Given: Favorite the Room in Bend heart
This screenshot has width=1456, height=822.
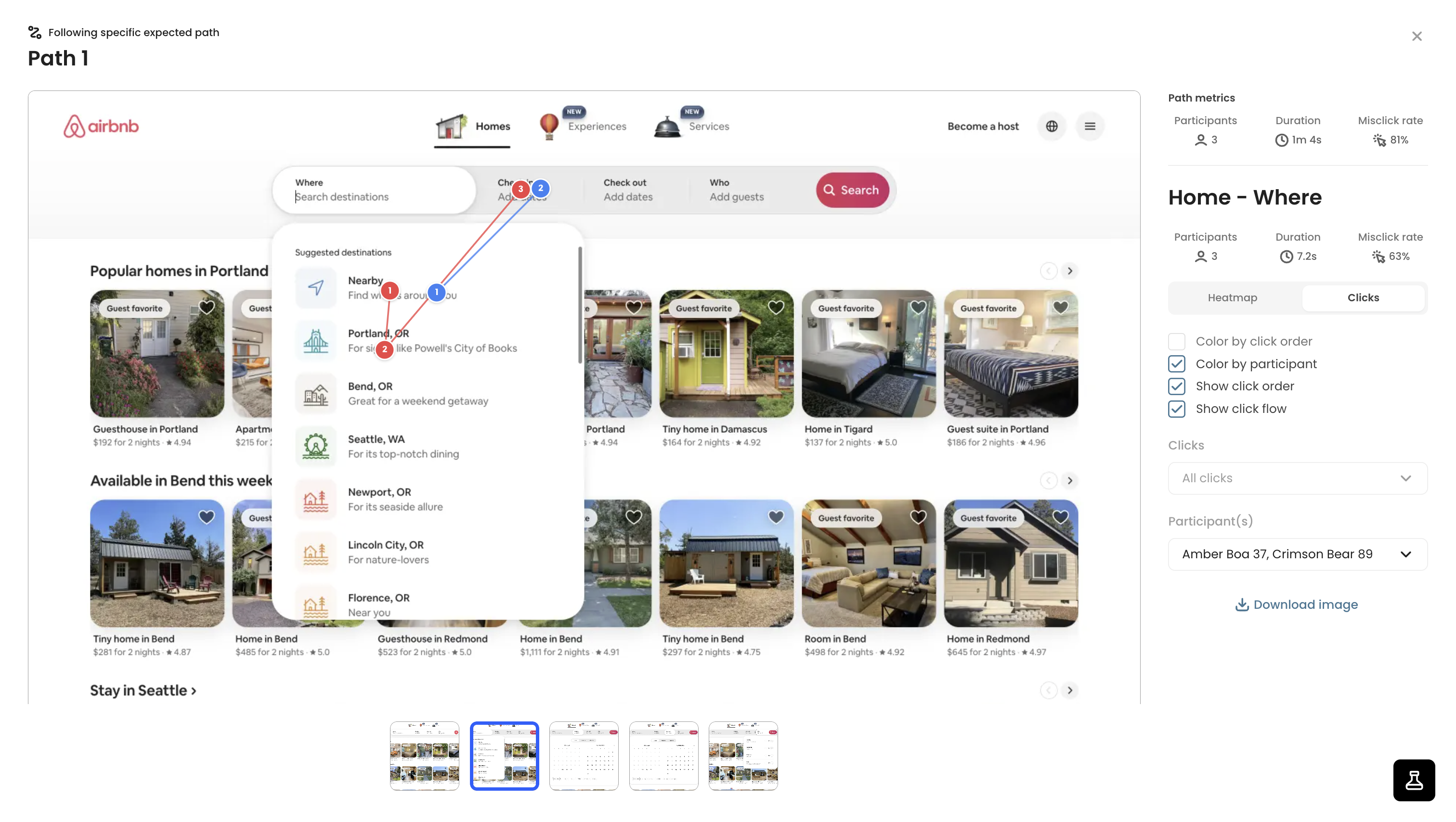Looking at the screenshot, I should (918, 517).
